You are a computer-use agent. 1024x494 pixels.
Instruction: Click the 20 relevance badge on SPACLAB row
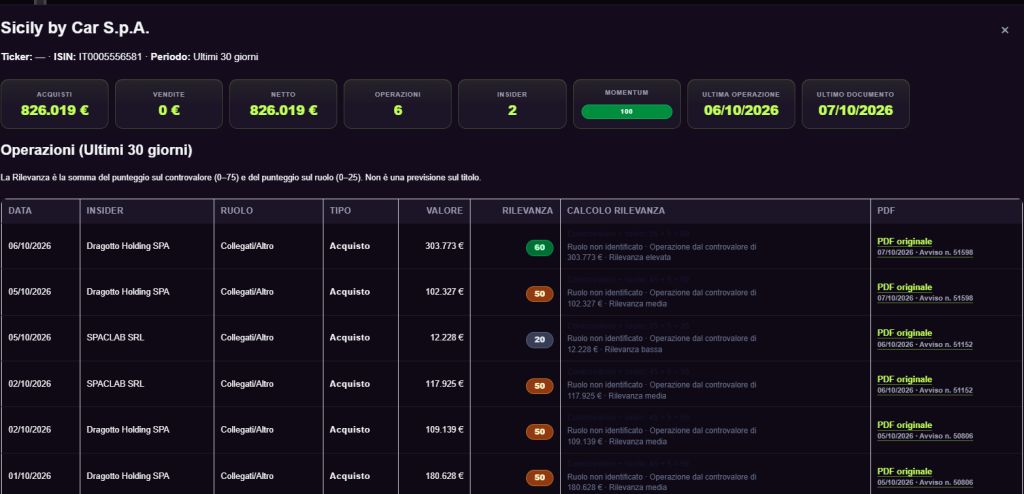(539, 340)
